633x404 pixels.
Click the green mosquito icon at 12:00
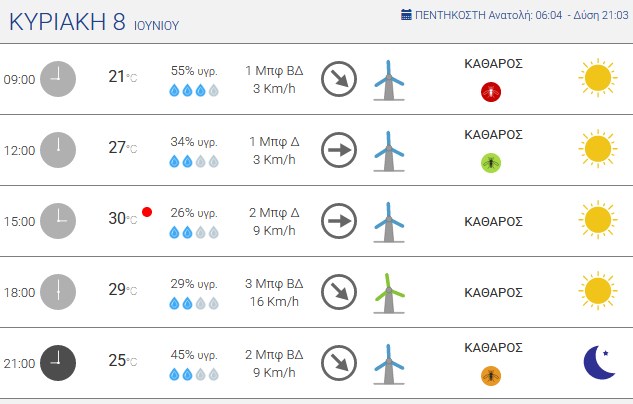tap(491, 163)
